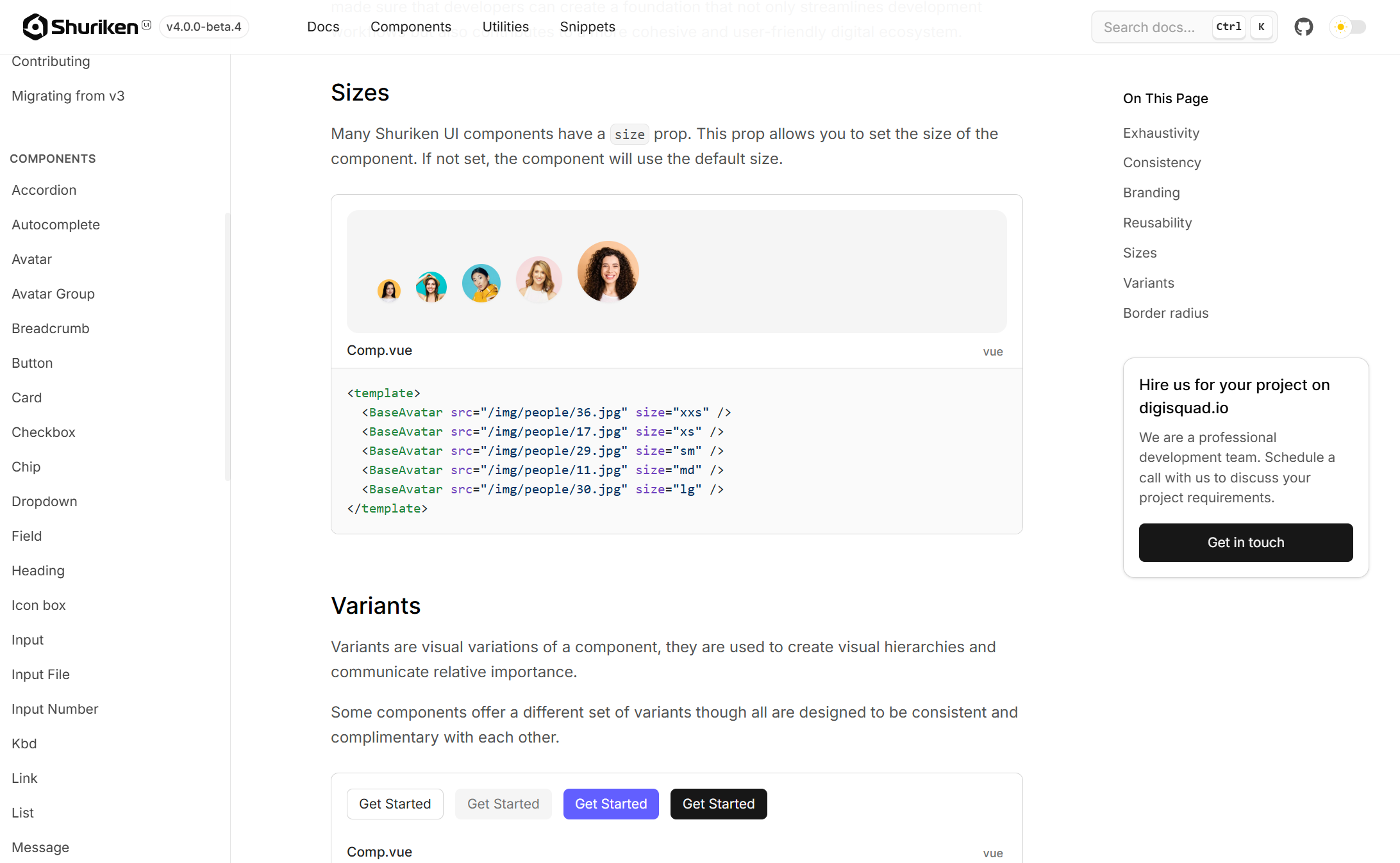This screenshot has height=863, width=1400.
Task: Jump to Variants in On This Page
Action: [1149, 283]
